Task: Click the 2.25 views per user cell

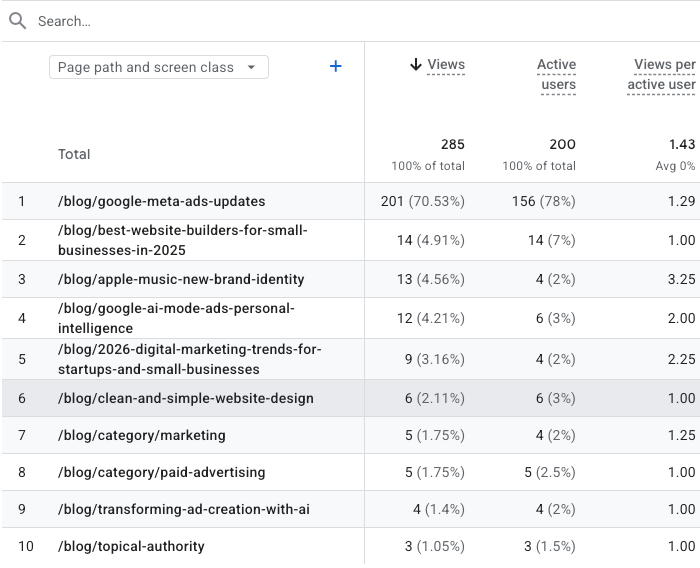Action: pos(682,359)
